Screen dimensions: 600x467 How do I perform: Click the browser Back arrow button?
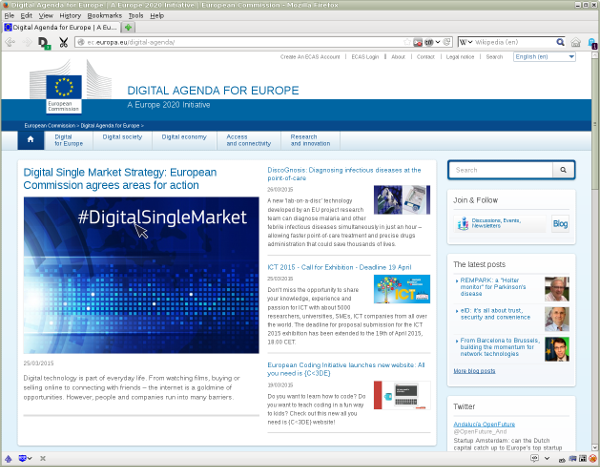(x=10, y=42)
